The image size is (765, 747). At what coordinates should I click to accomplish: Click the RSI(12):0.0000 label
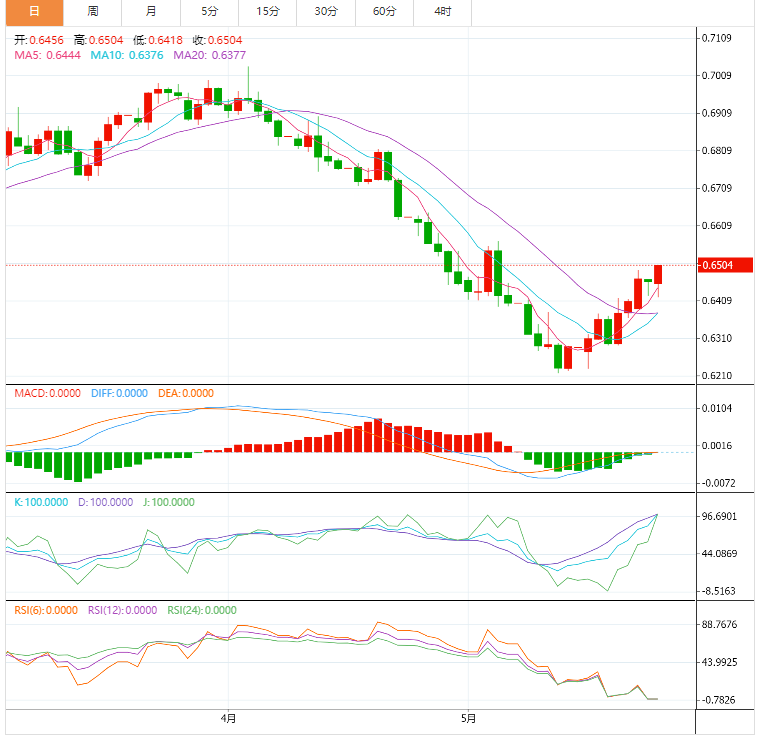coord(122,610)
